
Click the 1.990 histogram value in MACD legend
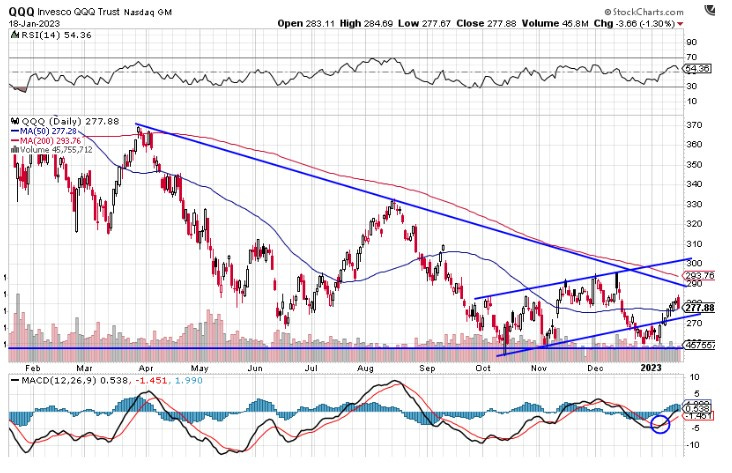coord(188,381)
